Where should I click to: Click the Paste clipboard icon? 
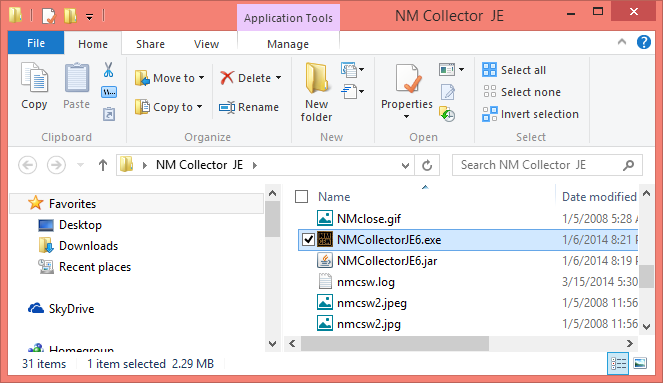tap(77, 77)
